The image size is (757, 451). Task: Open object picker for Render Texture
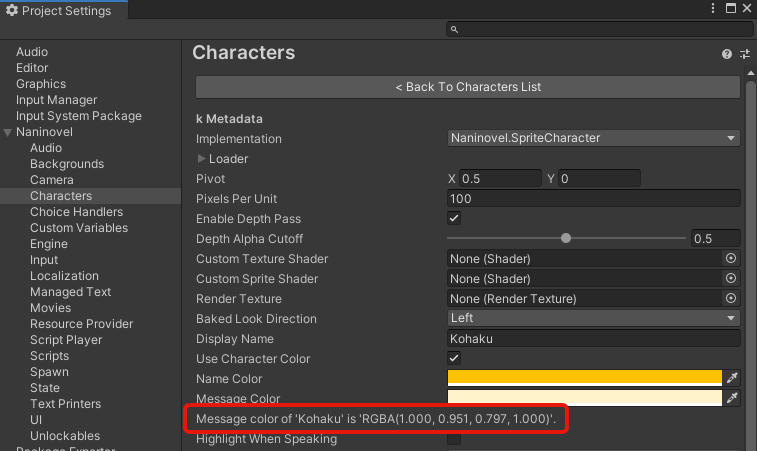(x=731, y=299)
